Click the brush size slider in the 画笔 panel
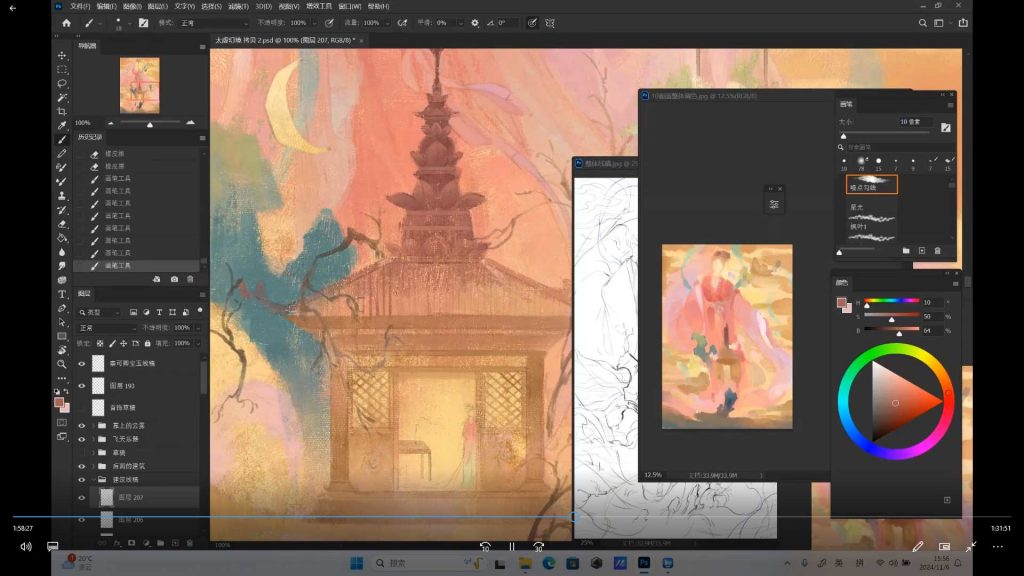Viewport: 1024px width, 576px height. click(843, 135)
